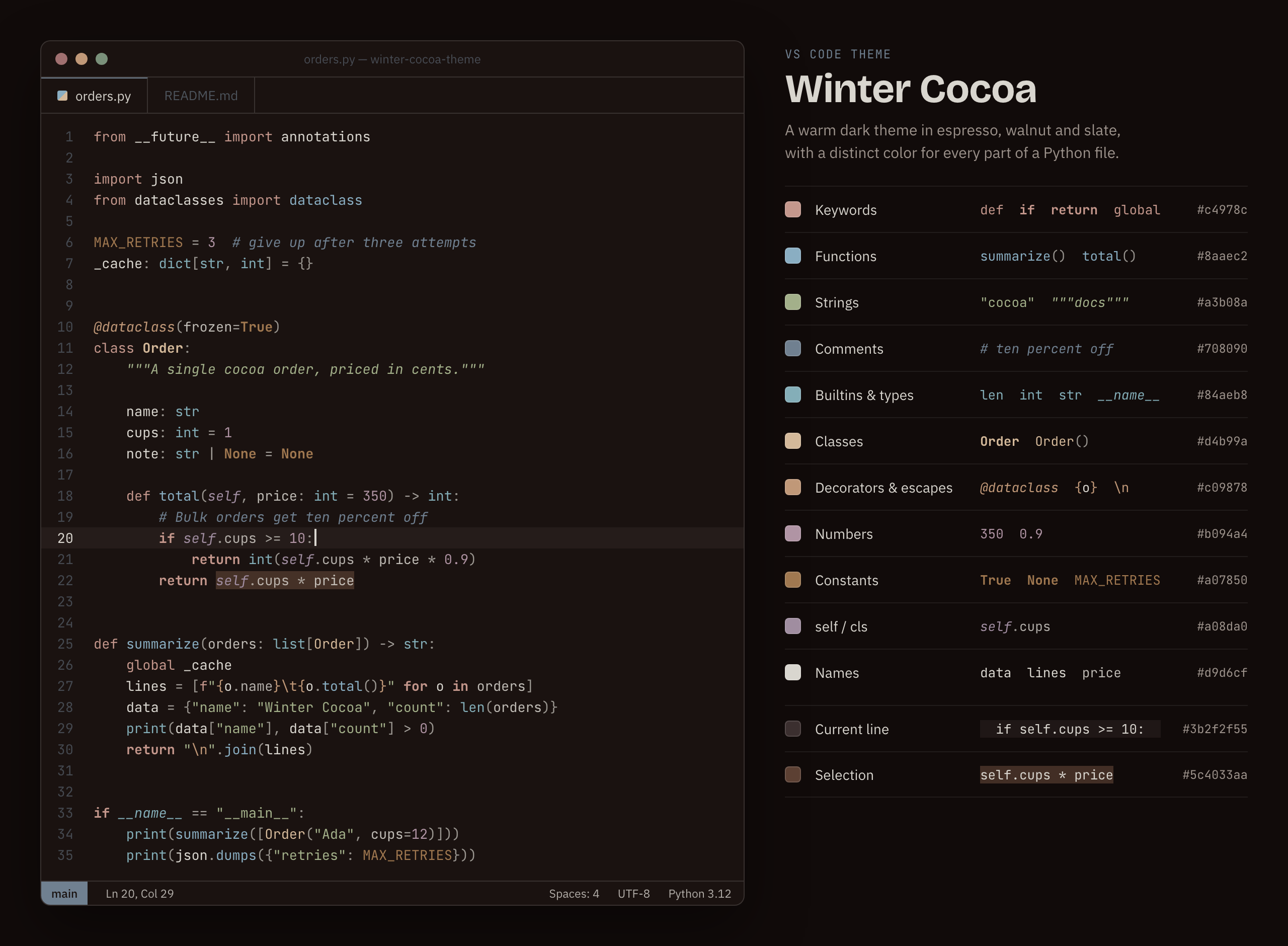
Task: Click the Names color swatch
Action: [x=793, y=672]
